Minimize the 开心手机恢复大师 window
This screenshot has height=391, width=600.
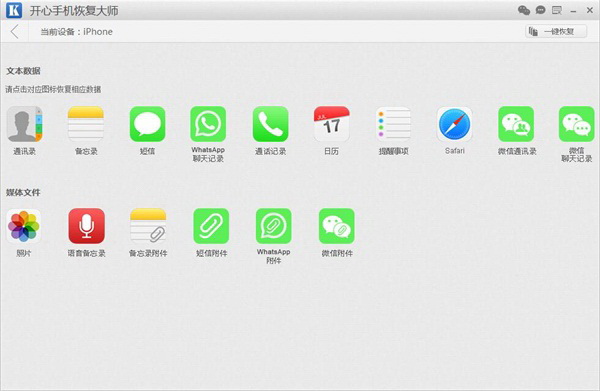[x=573, y=11]
